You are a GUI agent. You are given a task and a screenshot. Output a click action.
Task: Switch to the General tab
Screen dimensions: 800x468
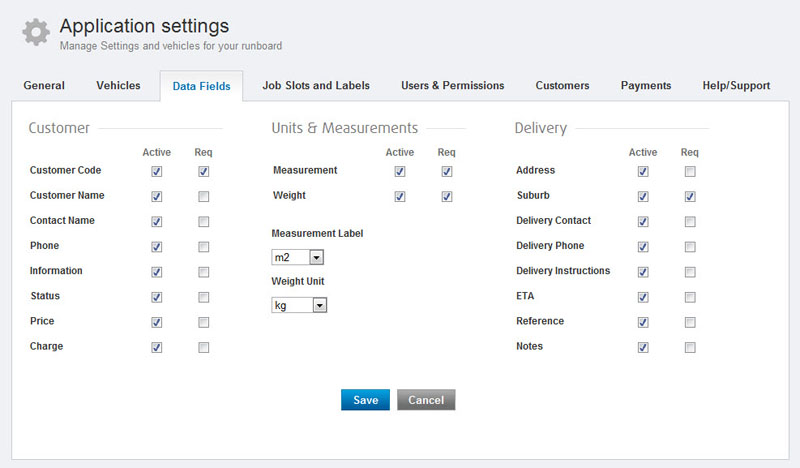(44, 85)
